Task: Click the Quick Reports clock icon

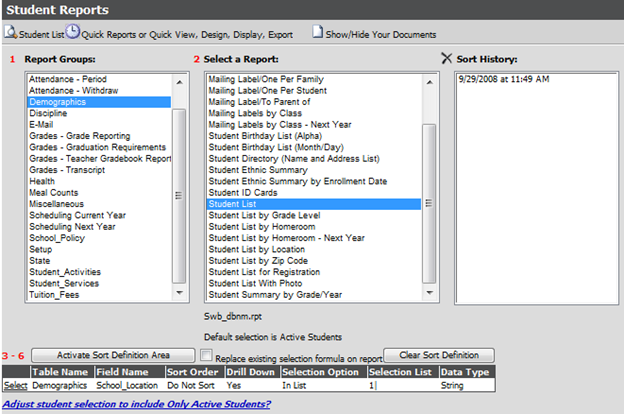Action: (x=73, y=31)
